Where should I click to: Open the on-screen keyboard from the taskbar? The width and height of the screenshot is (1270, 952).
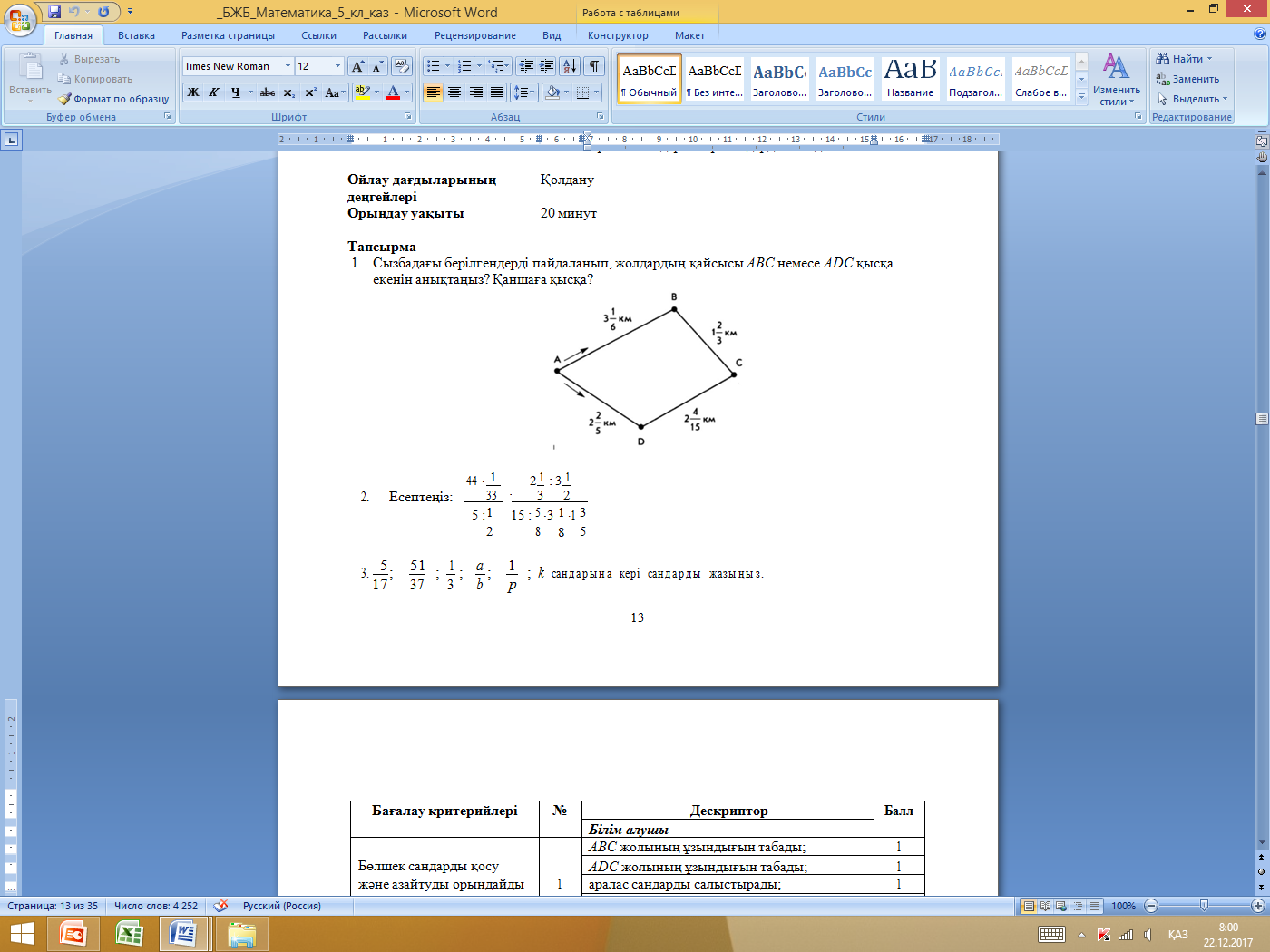1052,935
